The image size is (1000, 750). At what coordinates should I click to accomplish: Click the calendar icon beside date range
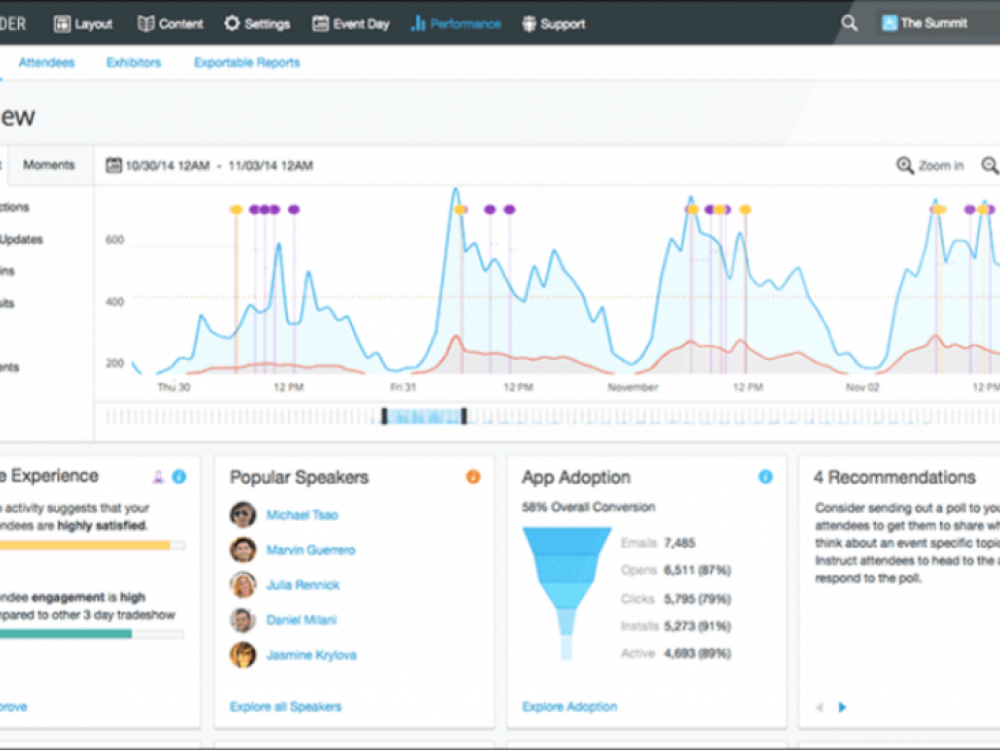coord(114,165)
